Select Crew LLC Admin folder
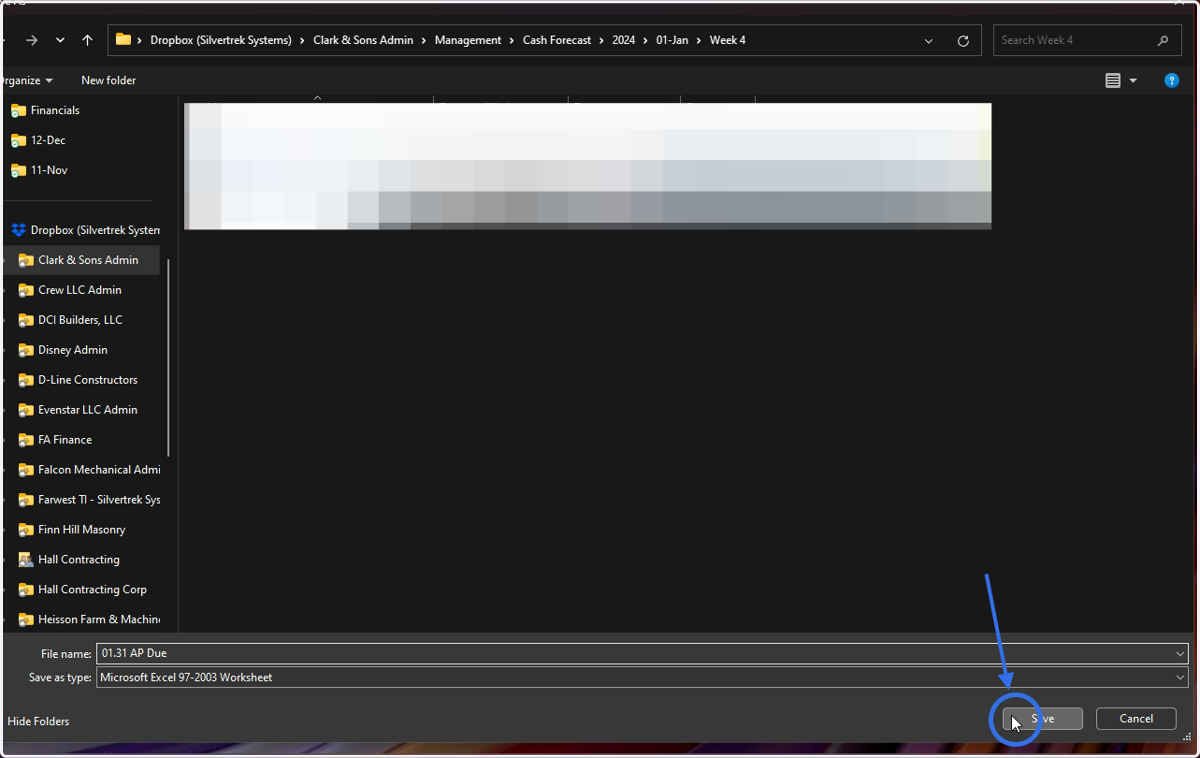Viewport: 1200px width, 758px height. [x=82, y=290]
